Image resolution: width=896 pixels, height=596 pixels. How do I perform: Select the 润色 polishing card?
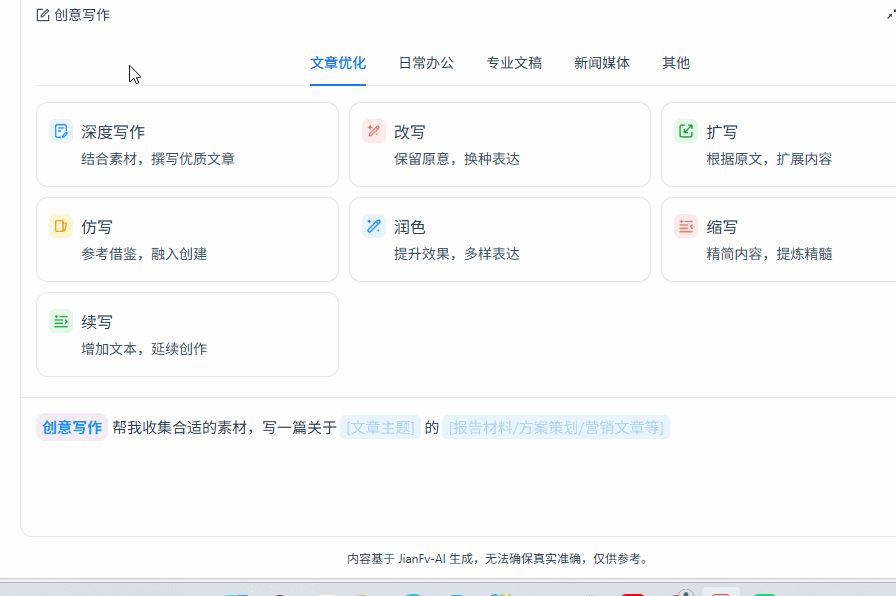coord(500,239)
